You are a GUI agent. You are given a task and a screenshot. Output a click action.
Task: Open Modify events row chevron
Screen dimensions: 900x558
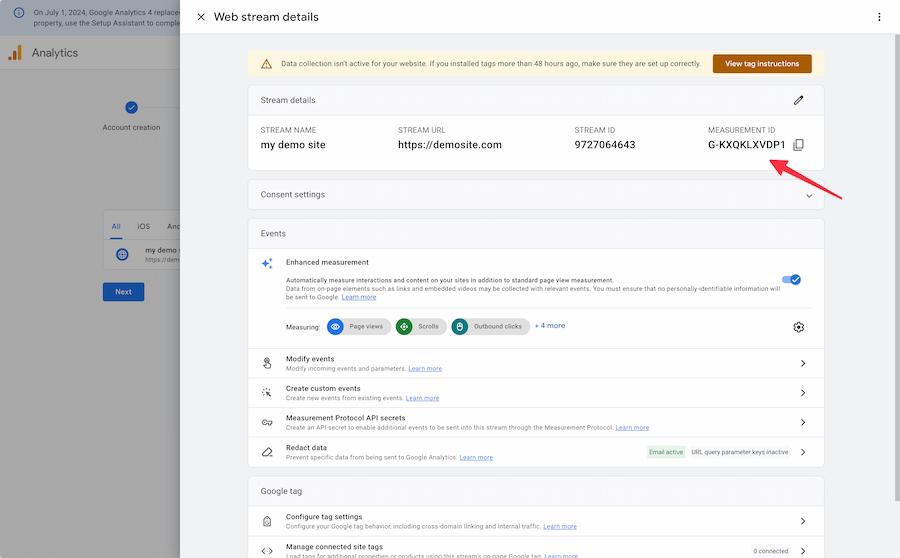click(803, 363)
